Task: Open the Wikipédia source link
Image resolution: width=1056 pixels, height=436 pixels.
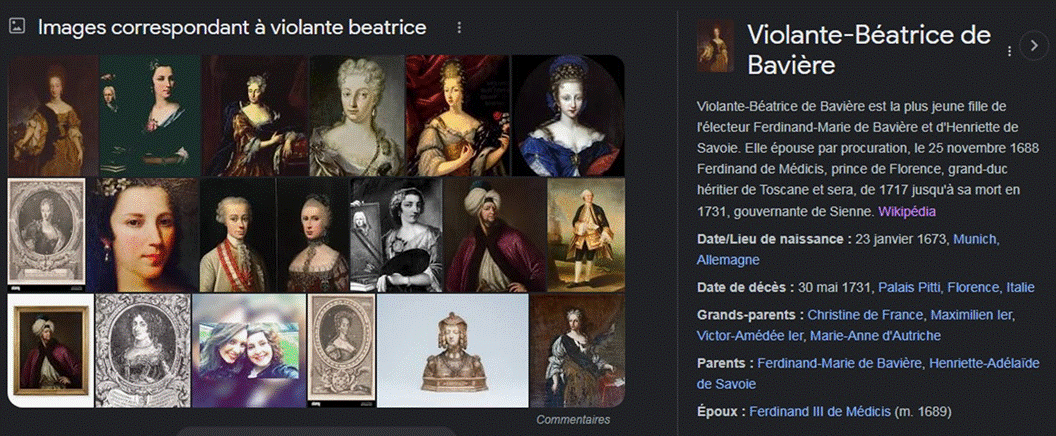Action: pyautogui.click(x=906, y=212)
